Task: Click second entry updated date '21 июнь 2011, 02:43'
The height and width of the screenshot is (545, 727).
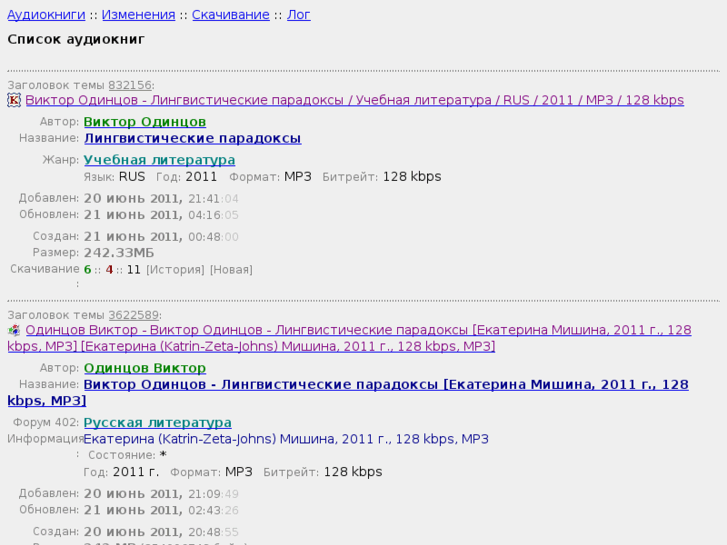Action: click(x=161, y=511)
